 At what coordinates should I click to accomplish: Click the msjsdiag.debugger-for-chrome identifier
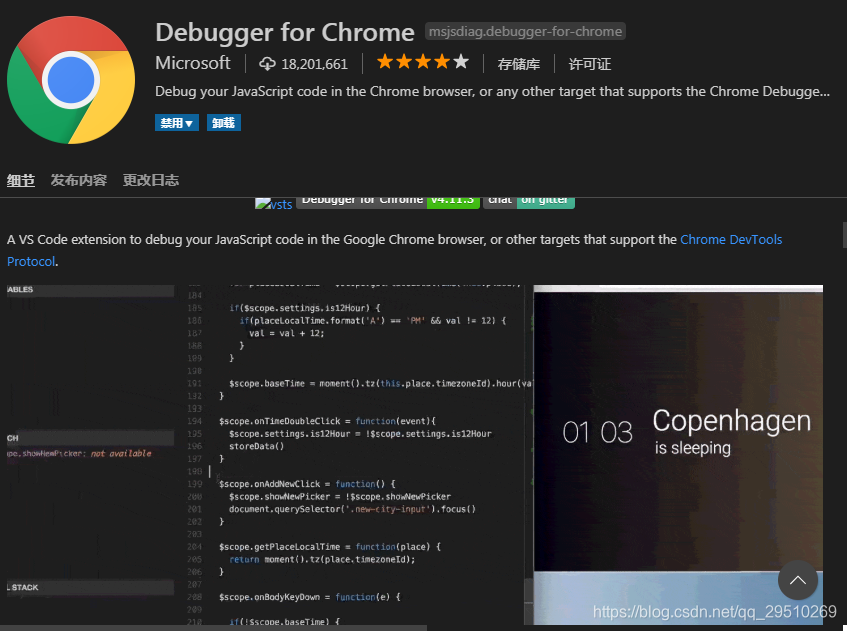pos(525,31)
